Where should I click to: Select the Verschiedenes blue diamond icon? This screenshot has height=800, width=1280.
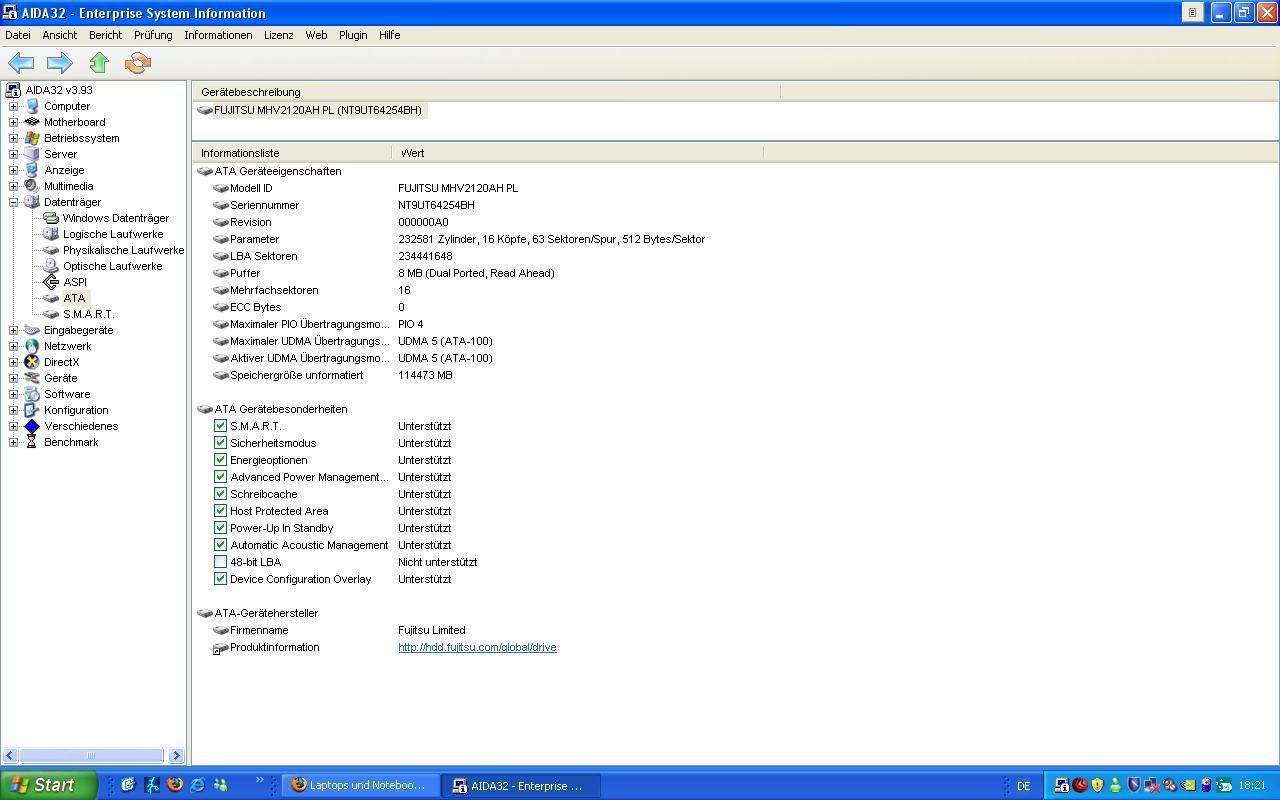[x=32, y=426]
